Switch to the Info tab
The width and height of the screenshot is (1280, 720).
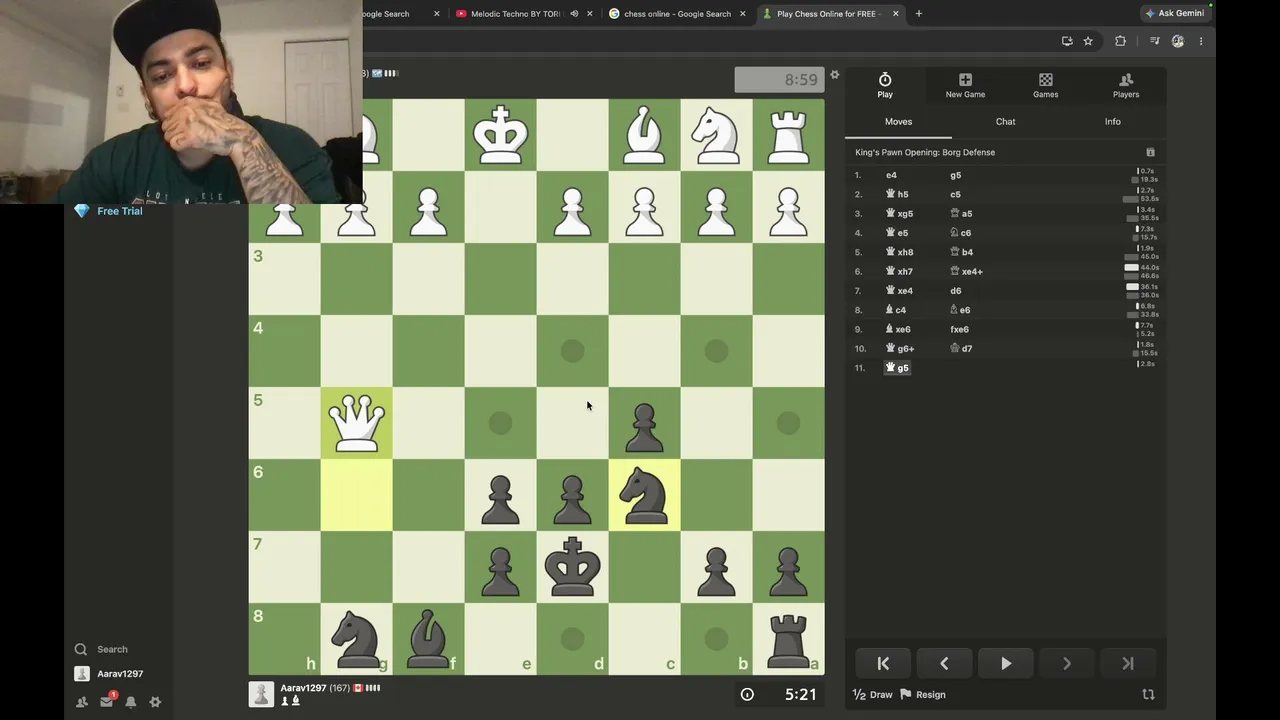pos(1112,122)
